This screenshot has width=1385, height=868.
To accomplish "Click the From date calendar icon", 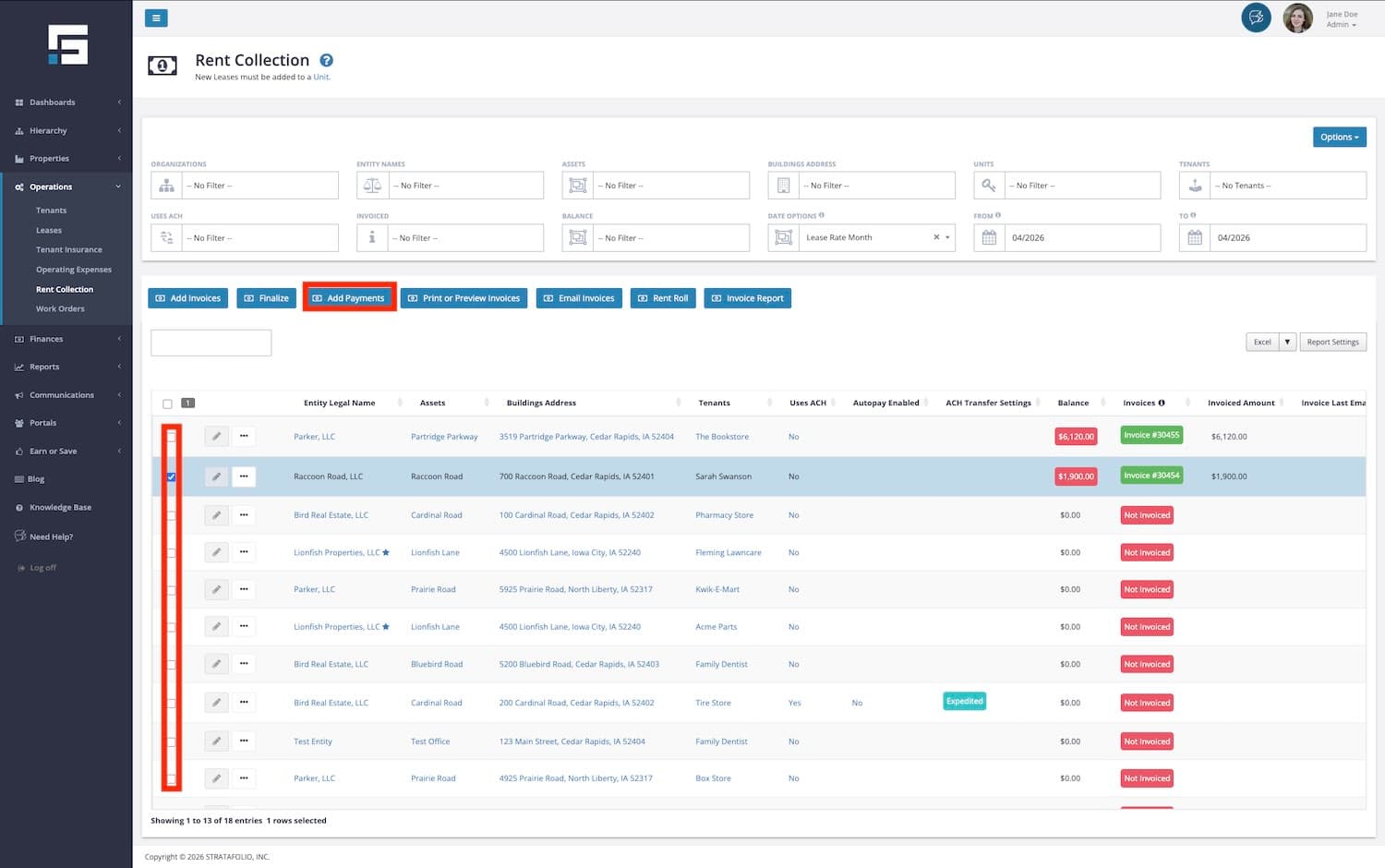I will [989, 237].
